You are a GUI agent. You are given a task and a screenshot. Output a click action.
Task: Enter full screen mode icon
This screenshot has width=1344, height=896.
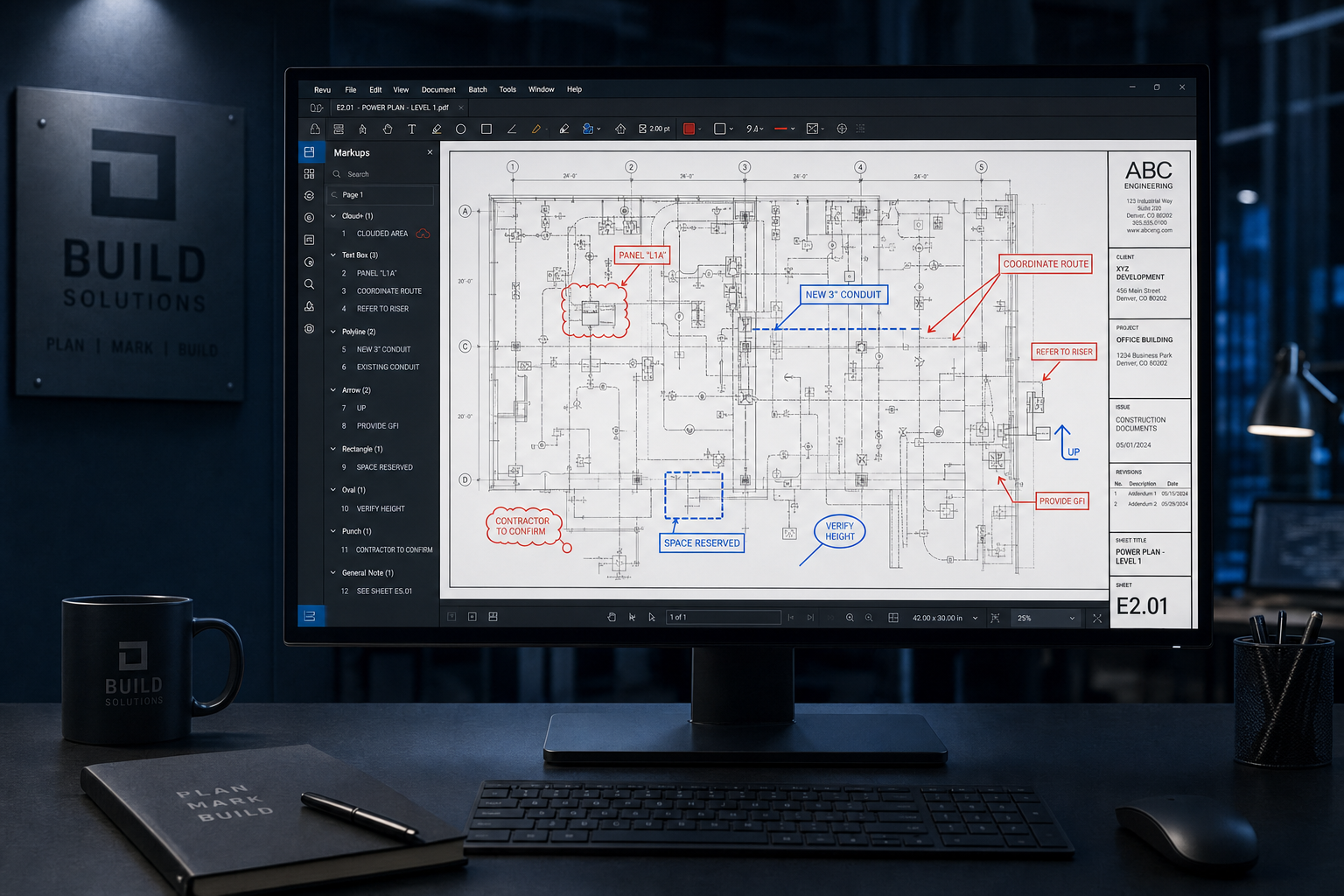[x=1097, y=618]
